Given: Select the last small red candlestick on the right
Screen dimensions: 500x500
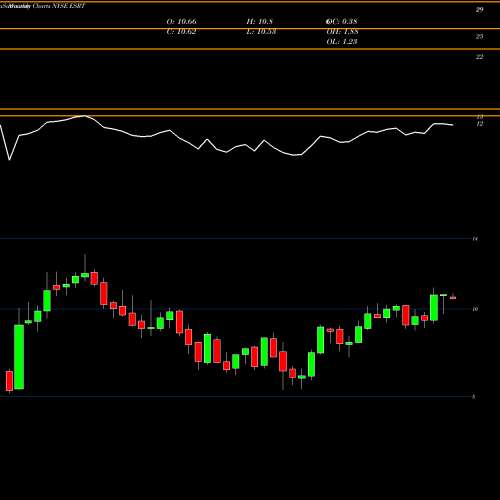Looking at the screenshot, I should 453,297.
